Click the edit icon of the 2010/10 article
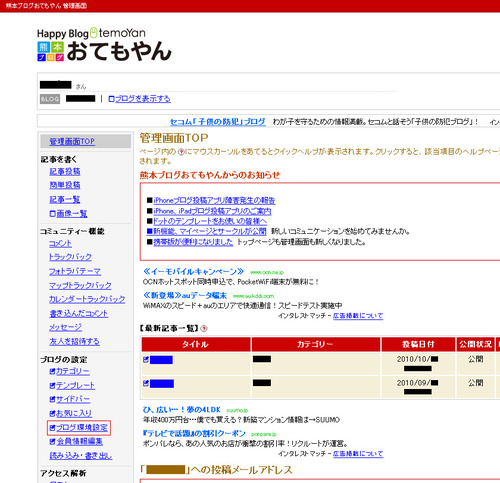This screenshot has width=500, height=483. [146, 359]
